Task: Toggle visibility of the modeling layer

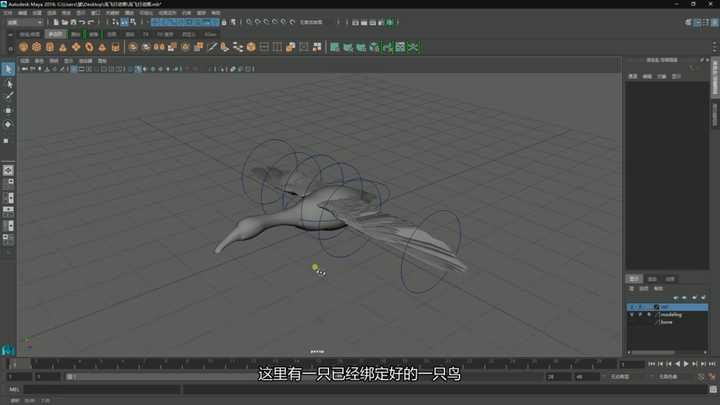Action: [x=632, y=315]
